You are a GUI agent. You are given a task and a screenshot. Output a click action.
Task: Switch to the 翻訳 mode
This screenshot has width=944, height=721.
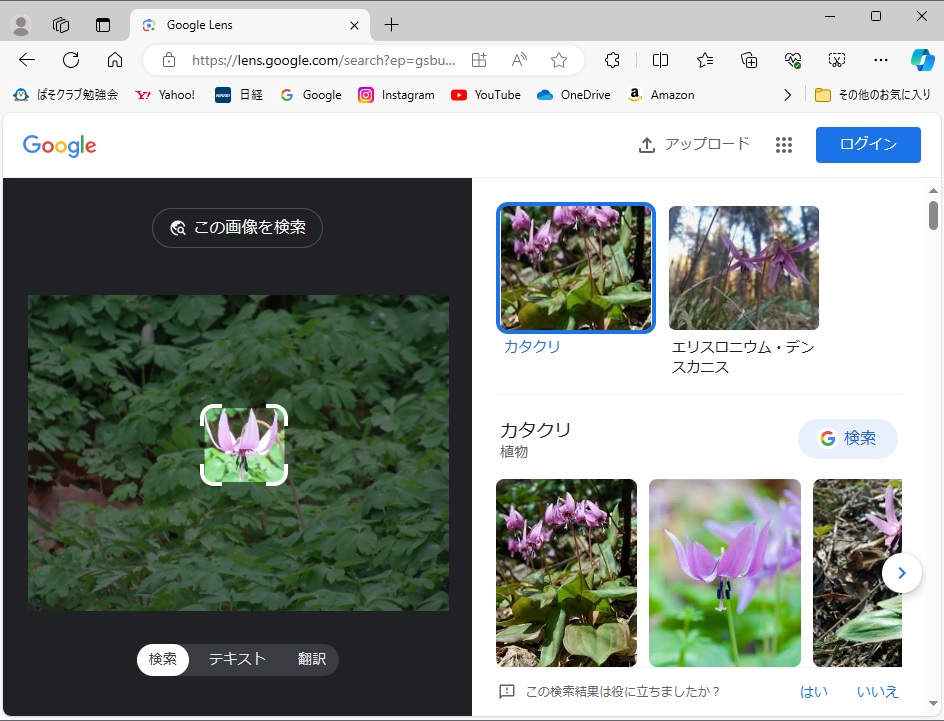point(312,659)
